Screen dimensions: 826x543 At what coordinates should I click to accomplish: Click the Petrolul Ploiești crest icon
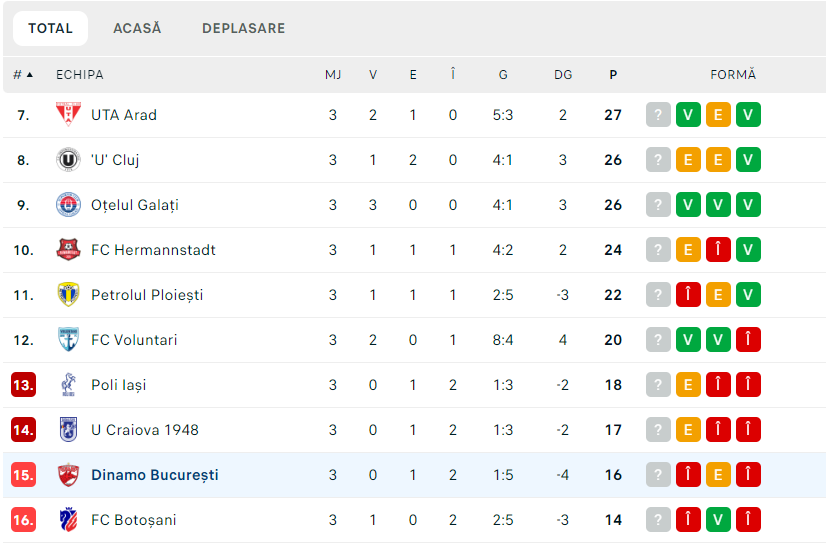67,295
